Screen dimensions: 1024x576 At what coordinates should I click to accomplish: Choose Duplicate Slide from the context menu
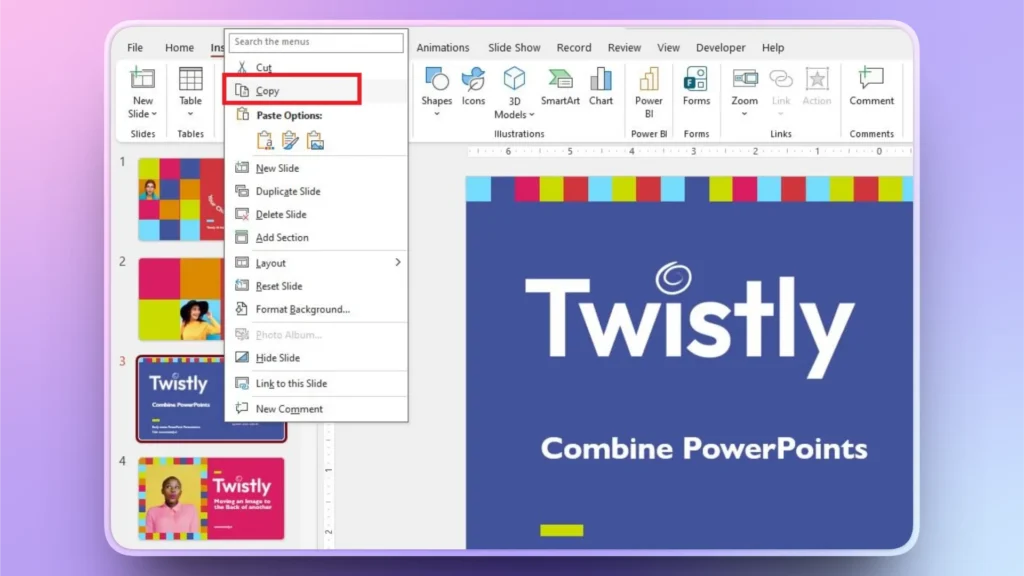283,191
